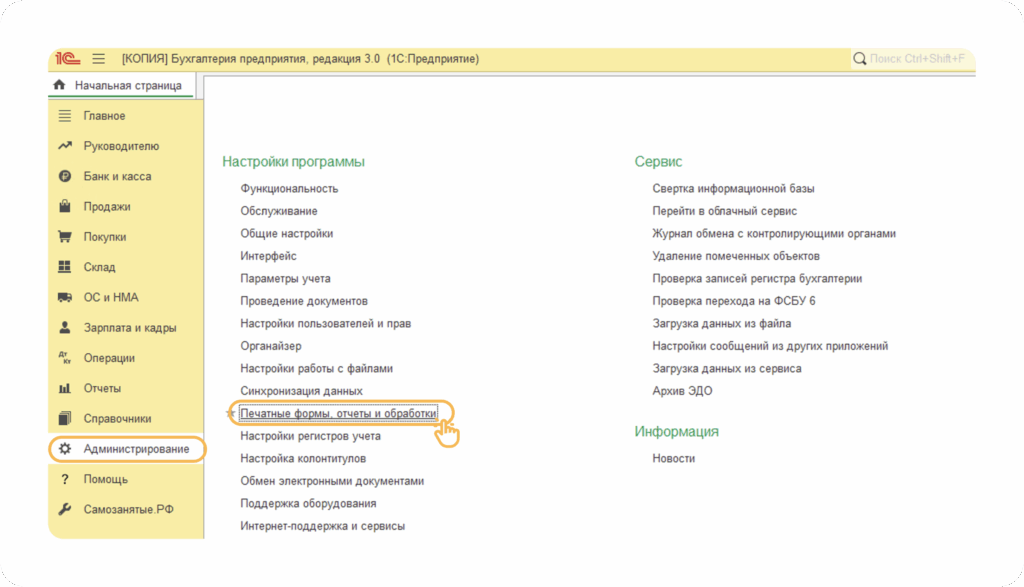
Task: Click the home icon on Начальная страница tab
Action: [x=60, y=86]
